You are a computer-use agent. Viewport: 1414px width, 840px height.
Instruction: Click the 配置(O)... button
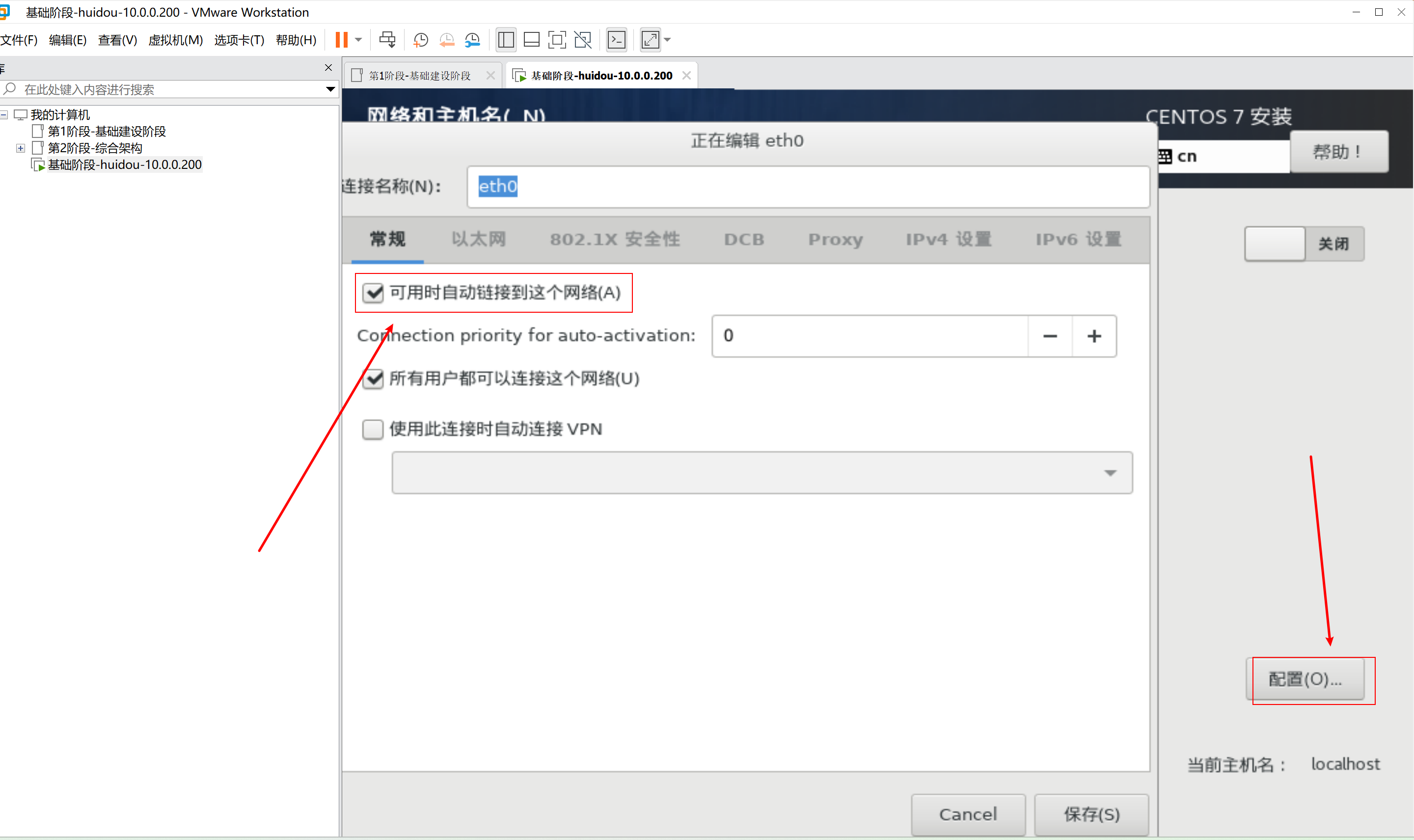pyautogui.click(x=1305, y=678)
